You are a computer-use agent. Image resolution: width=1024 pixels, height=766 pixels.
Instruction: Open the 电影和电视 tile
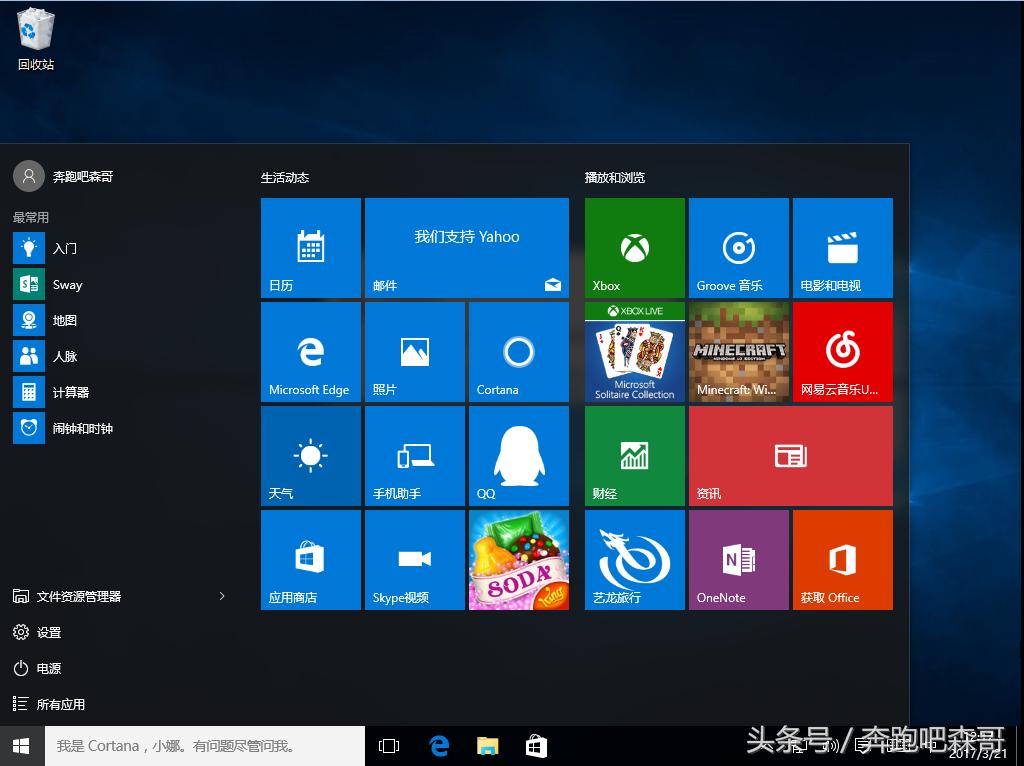point(842,247)
